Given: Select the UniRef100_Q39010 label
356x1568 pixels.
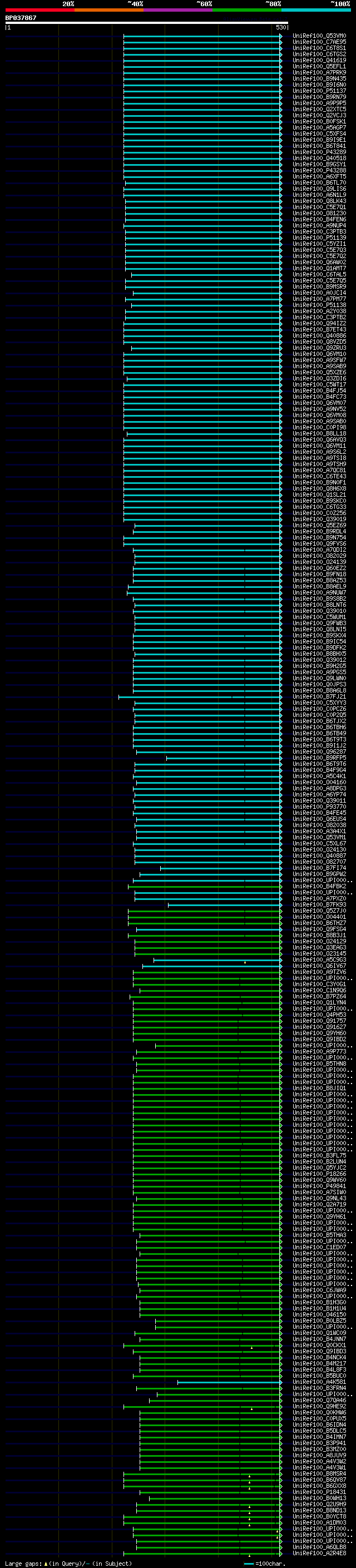Looking at the screenshot, I should (319, 611).
